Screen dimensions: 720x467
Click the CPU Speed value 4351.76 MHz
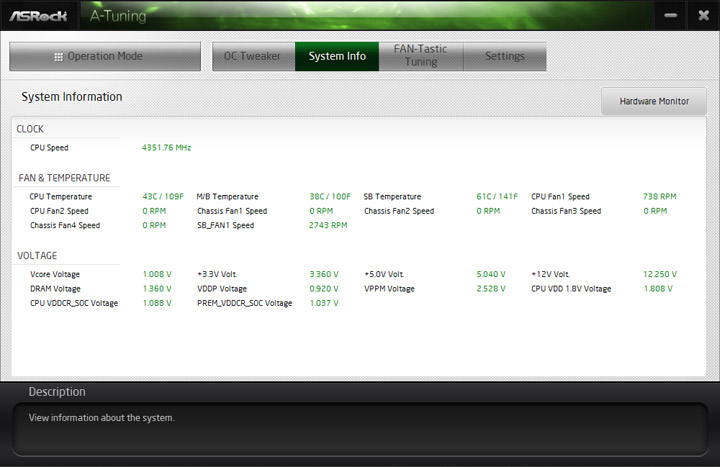[x=166, y=148]
